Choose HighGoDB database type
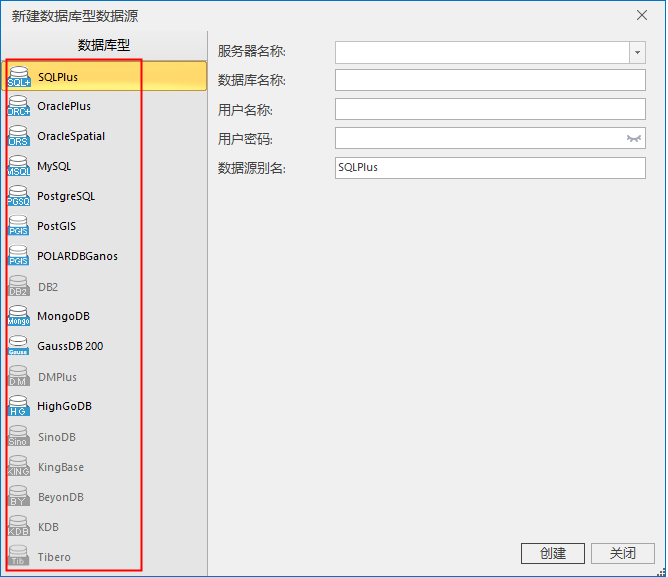The width and height of the screenshot is (668, 577). point(64,406)
